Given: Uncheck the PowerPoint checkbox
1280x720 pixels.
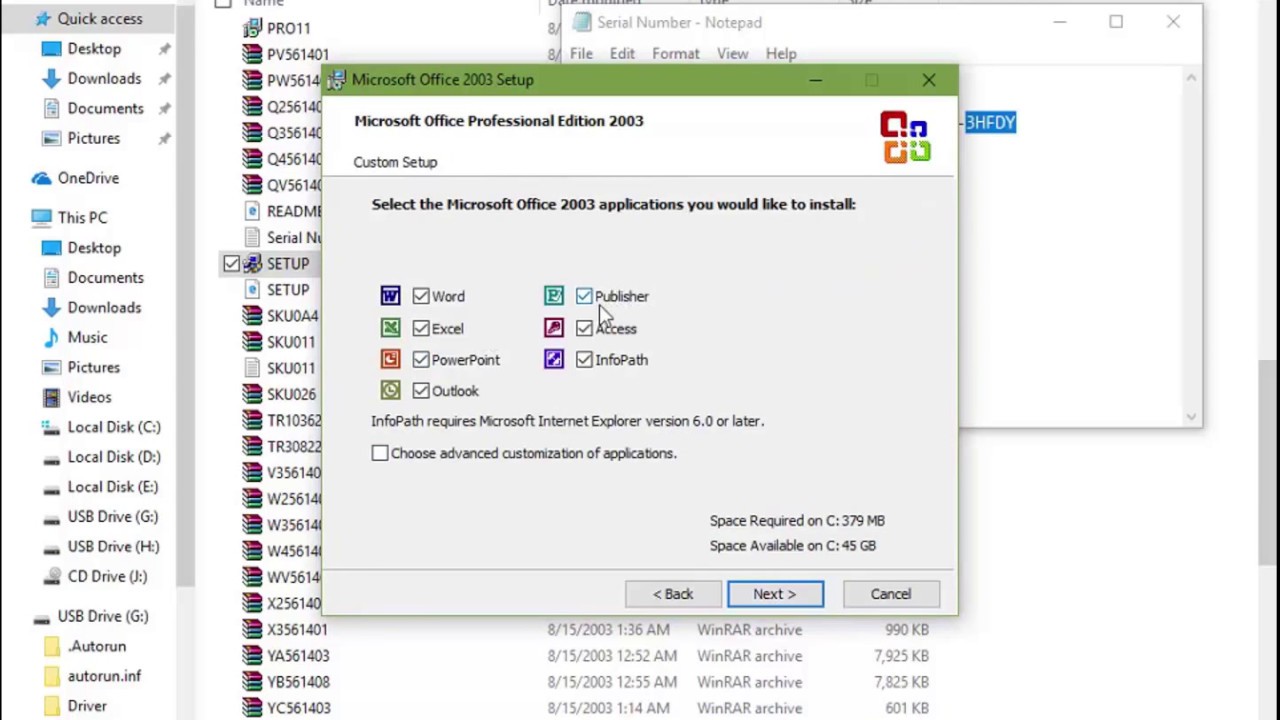Looking at the screenshot, I should click(421, 359).
